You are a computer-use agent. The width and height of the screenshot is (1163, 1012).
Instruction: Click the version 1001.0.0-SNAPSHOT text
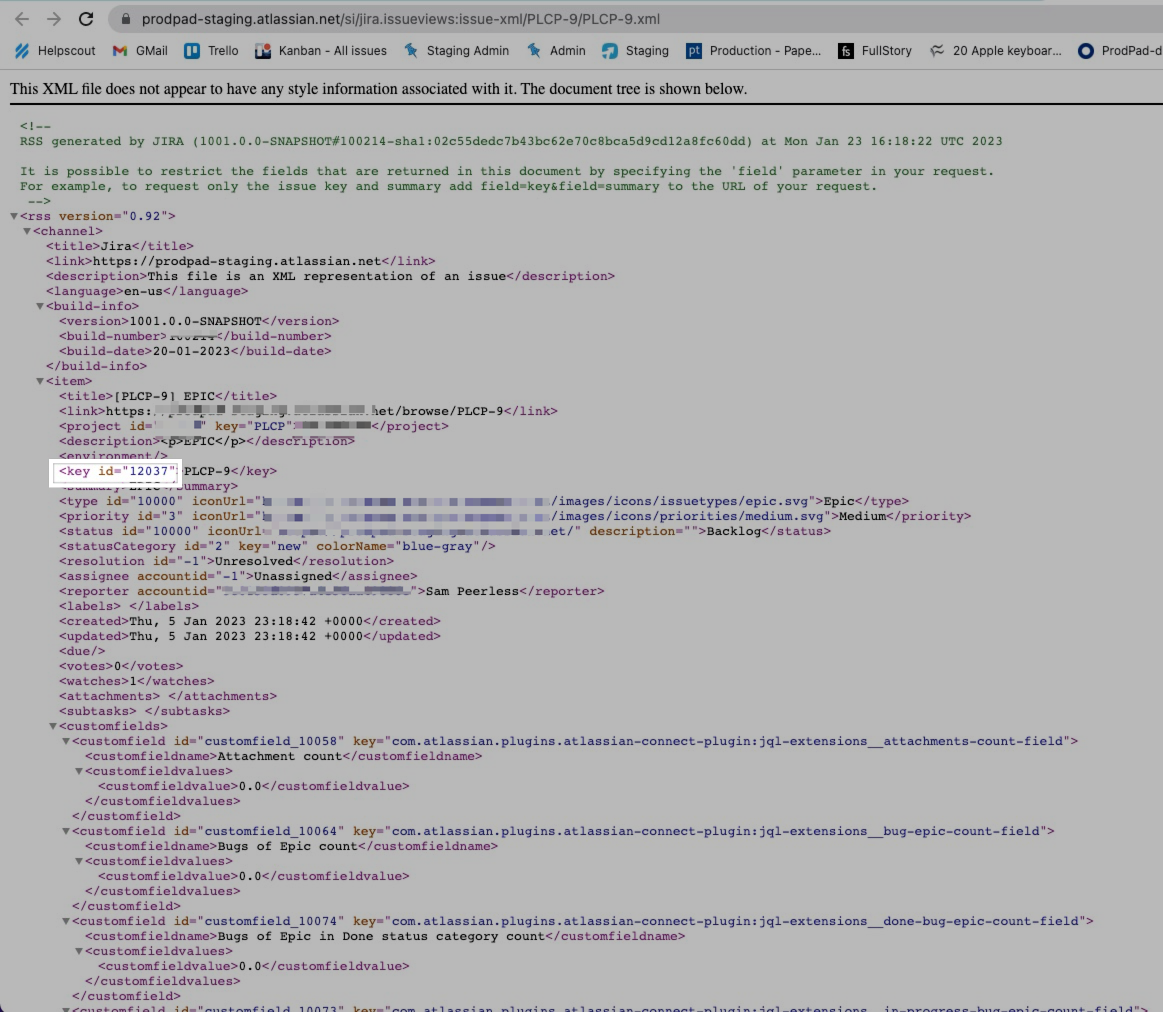tap(195, 321)
